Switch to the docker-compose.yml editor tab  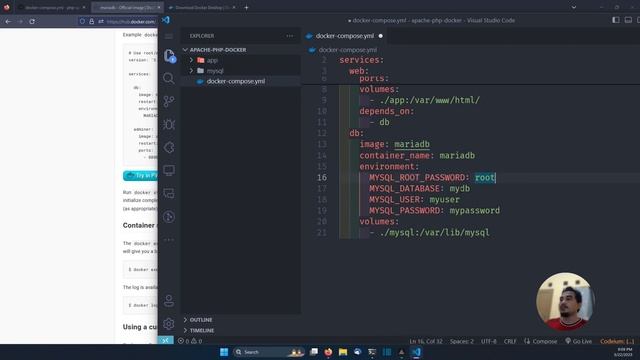tap(344, 36)
